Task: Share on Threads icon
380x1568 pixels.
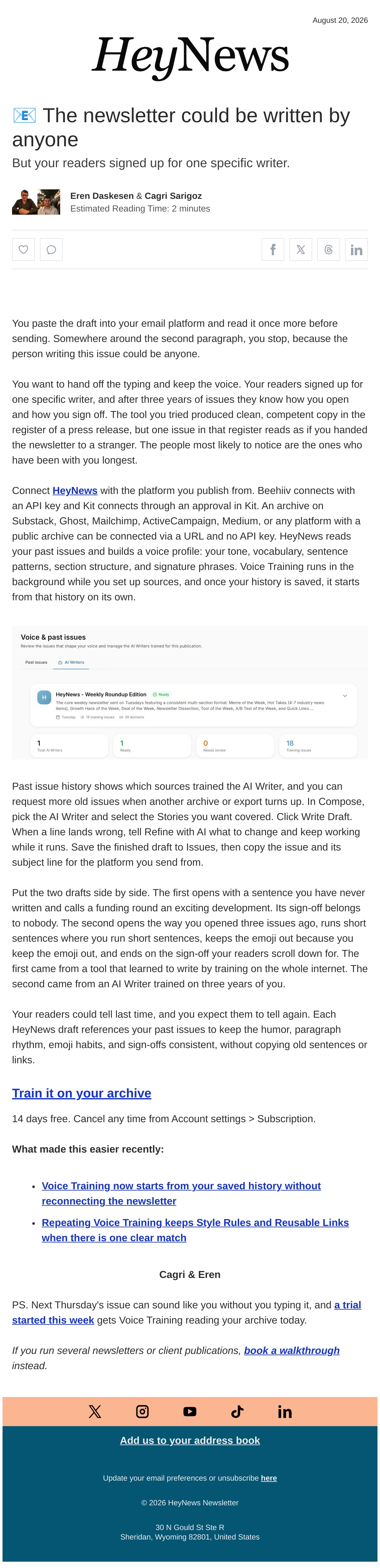Action: click(329, 250)
